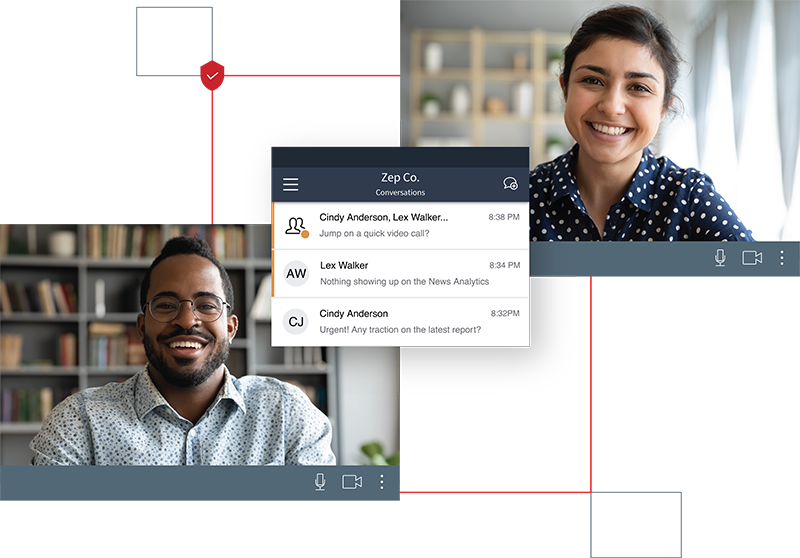
Task: Click the group conversation people icon
Action: point(295,226)
